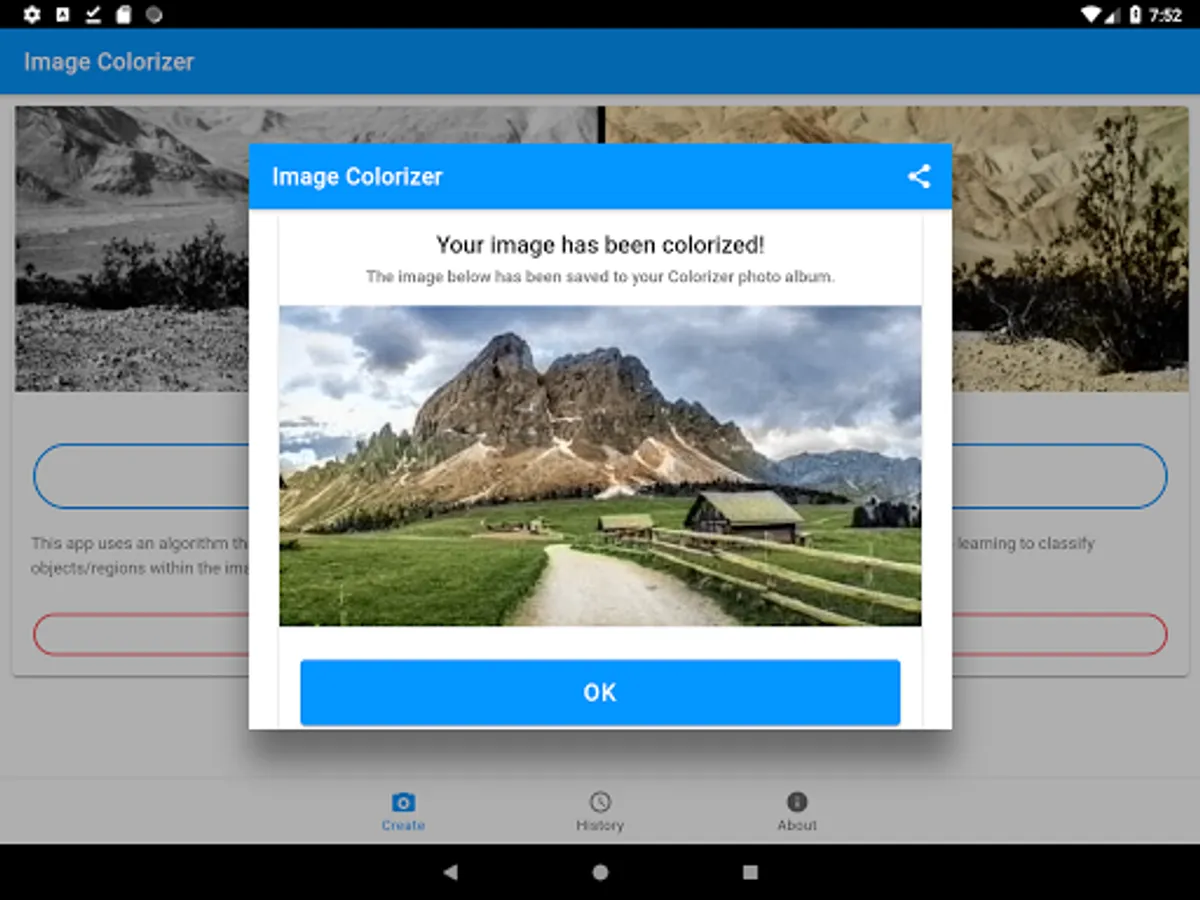This screenshot has width=1200, height=900.
Task: Tap the Image Colorizer title in the app bar
Action: coord(108,61)
